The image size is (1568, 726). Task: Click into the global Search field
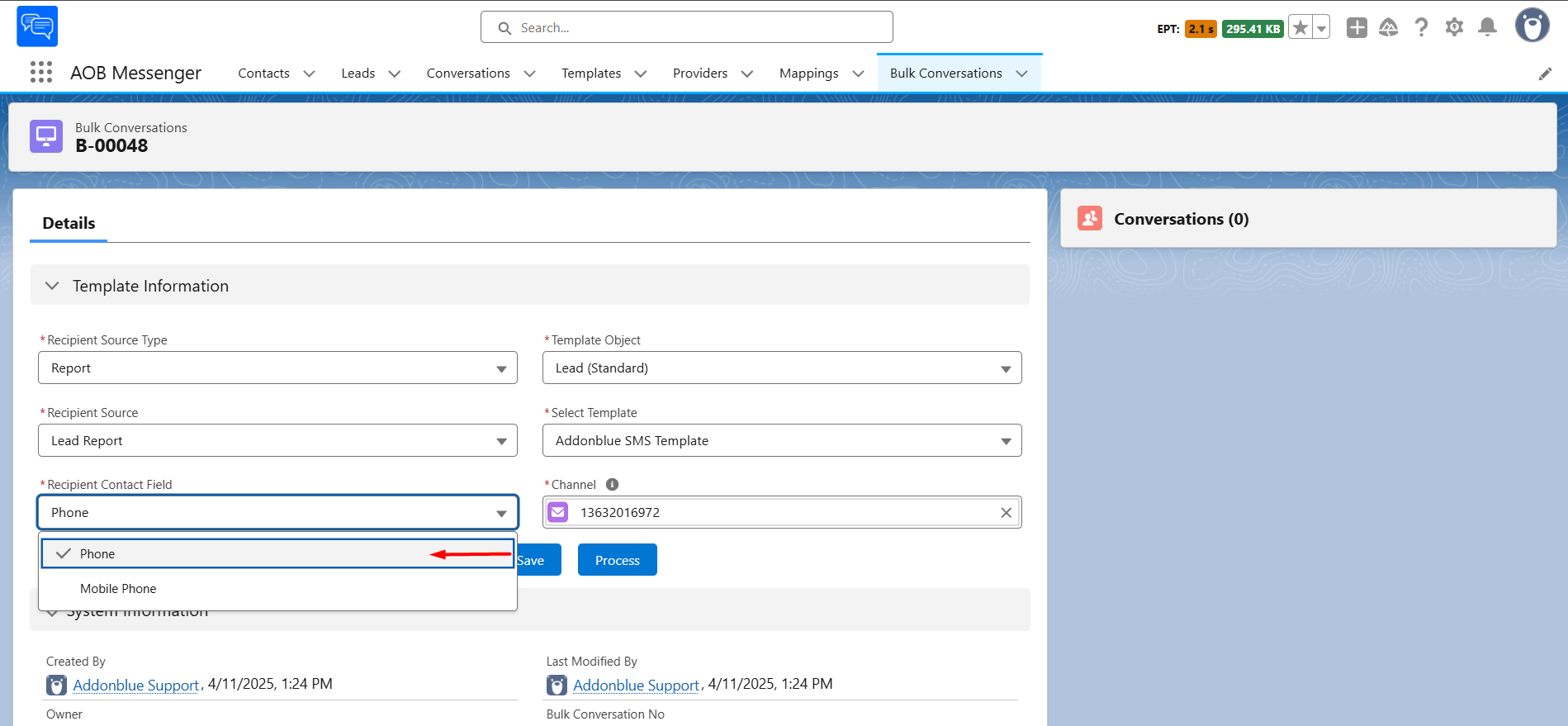pyautogui.click(x=686, y=27)
